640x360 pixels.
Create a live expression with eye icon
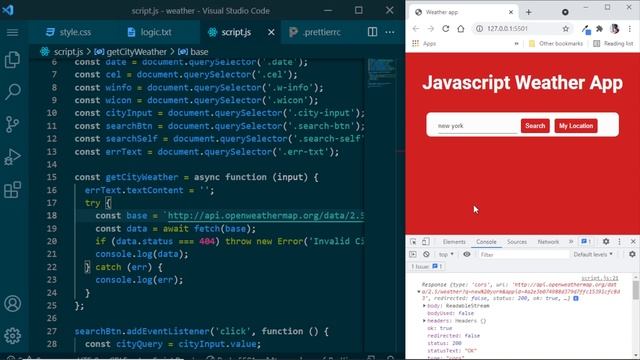467,254
